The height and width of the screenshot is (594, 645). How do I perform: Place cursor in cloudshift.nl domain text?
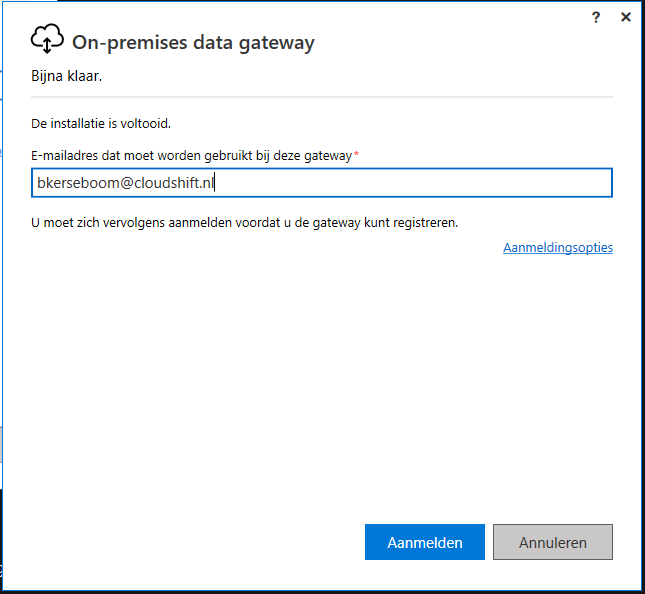pyautogui.click(x=174, y=183)
